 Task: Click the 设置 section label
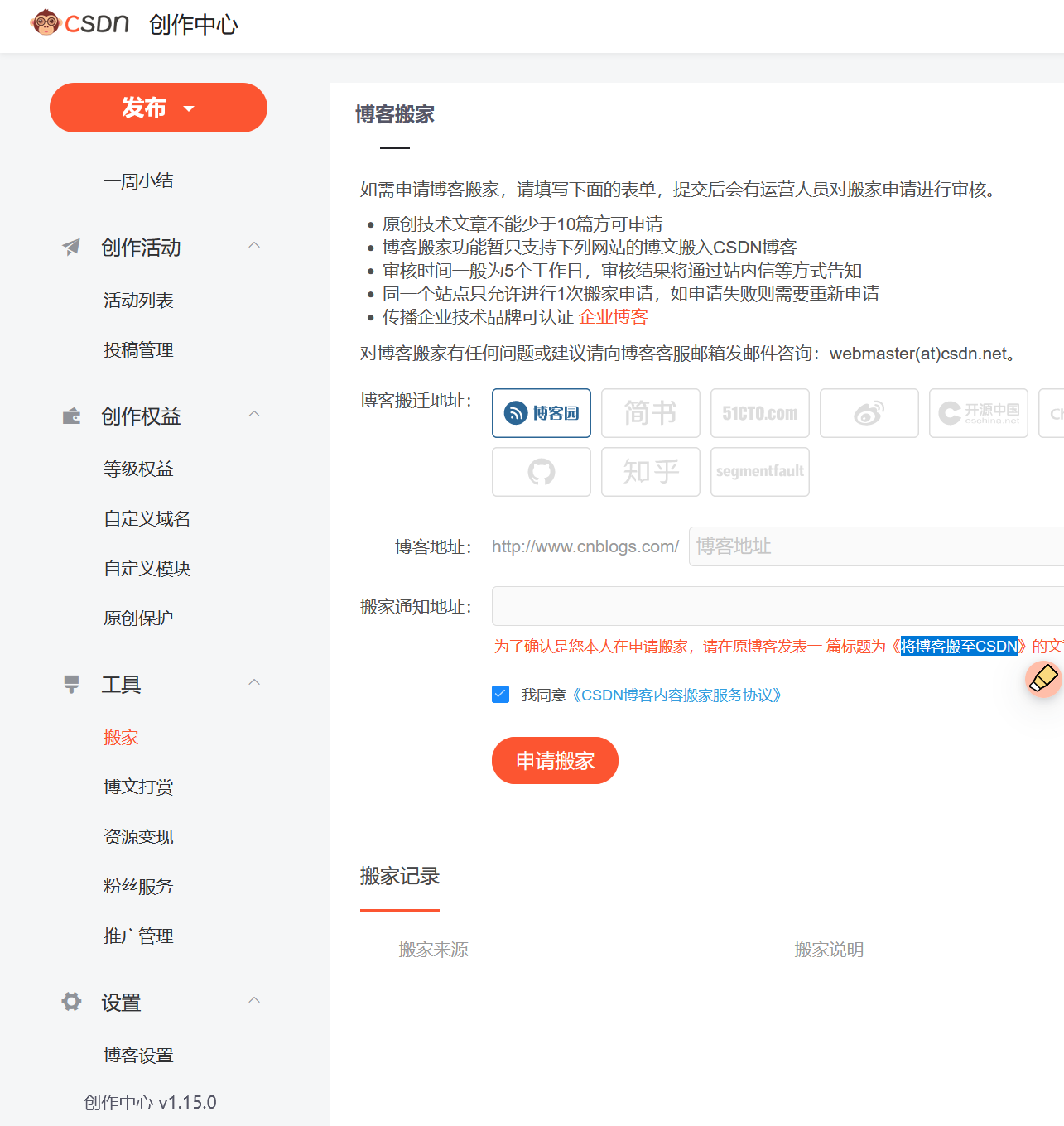[121, 1002]
